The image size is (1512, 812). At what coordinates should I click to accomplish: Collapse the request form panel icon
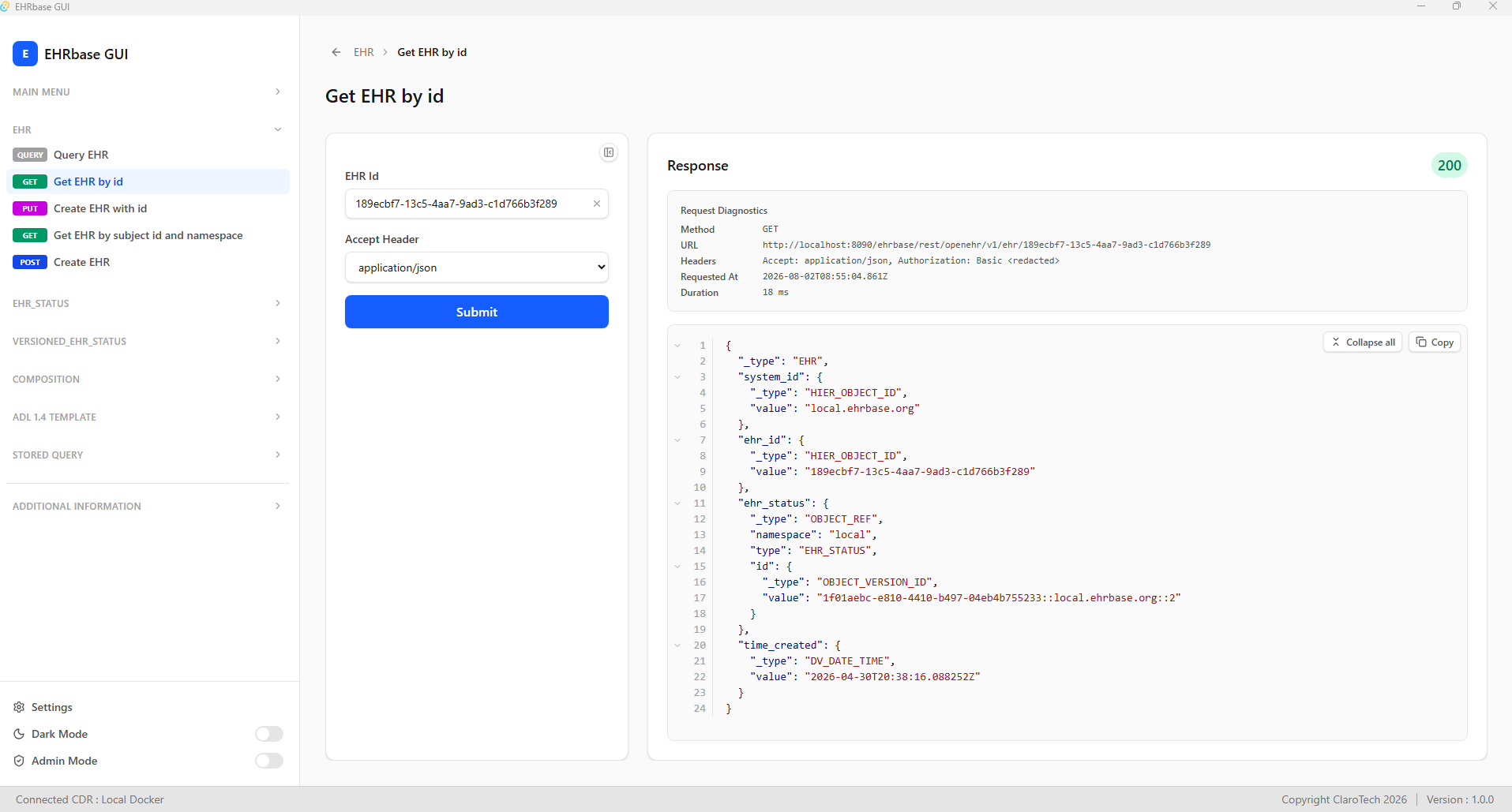point(609,152)
